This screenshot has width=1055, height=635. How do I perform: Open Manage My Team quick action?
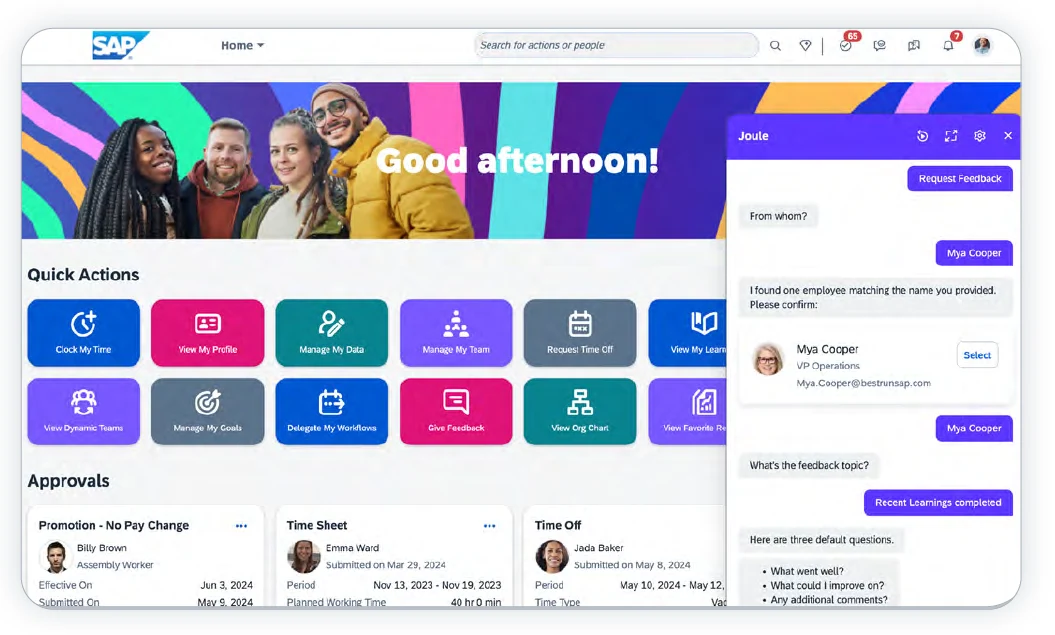[456, 333]
